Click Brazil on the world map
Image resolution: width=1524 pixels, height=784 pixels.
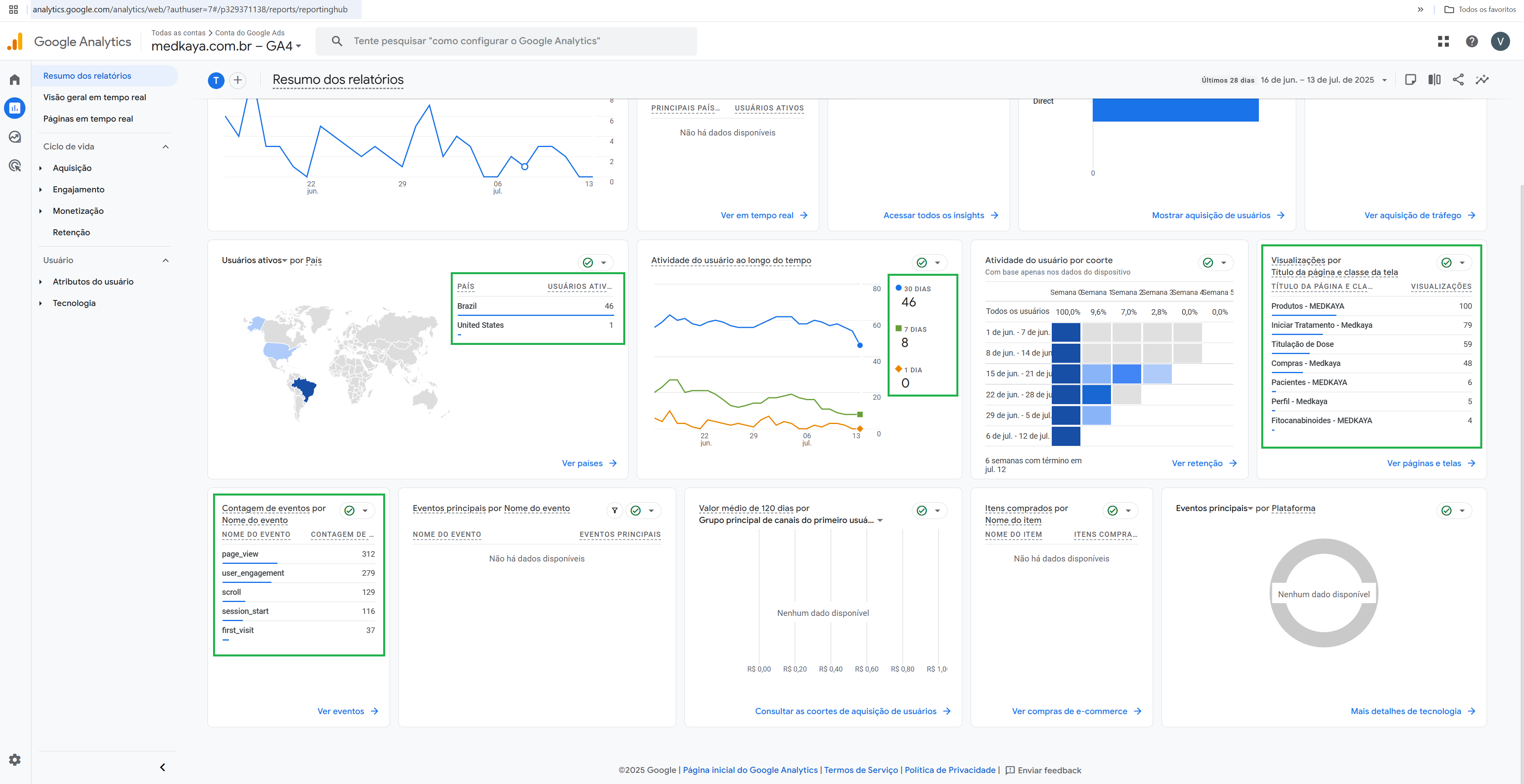coord(305,389)
